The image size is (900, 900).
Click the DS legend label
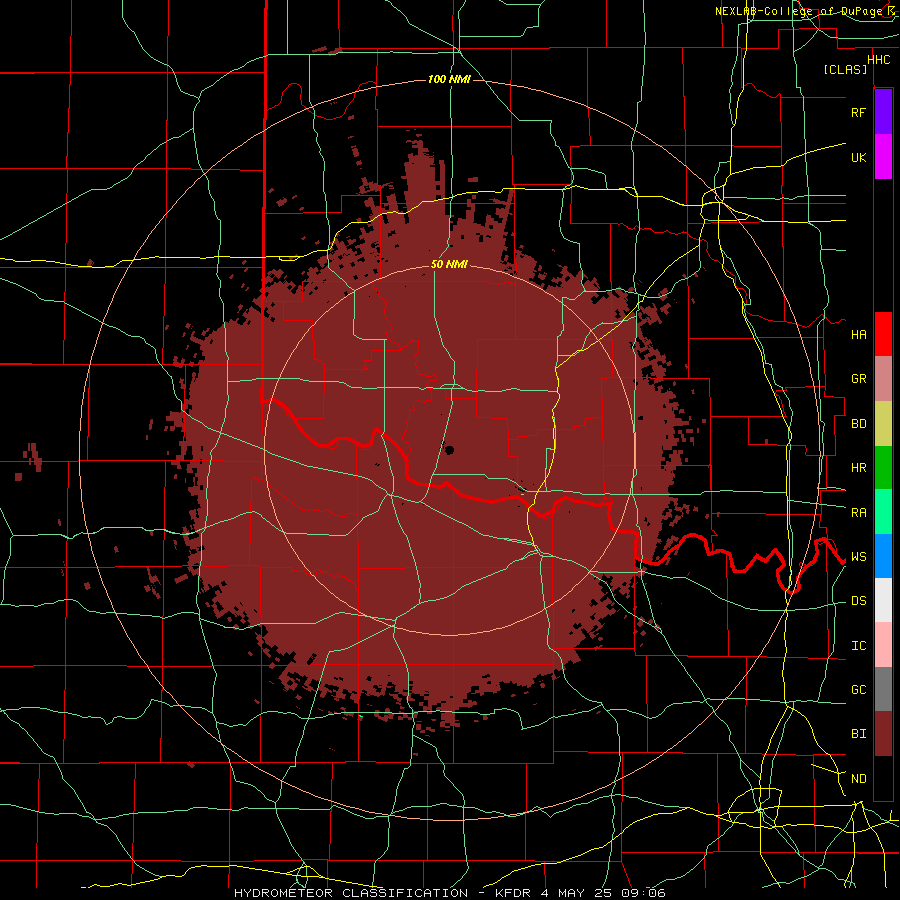(858, 600)
